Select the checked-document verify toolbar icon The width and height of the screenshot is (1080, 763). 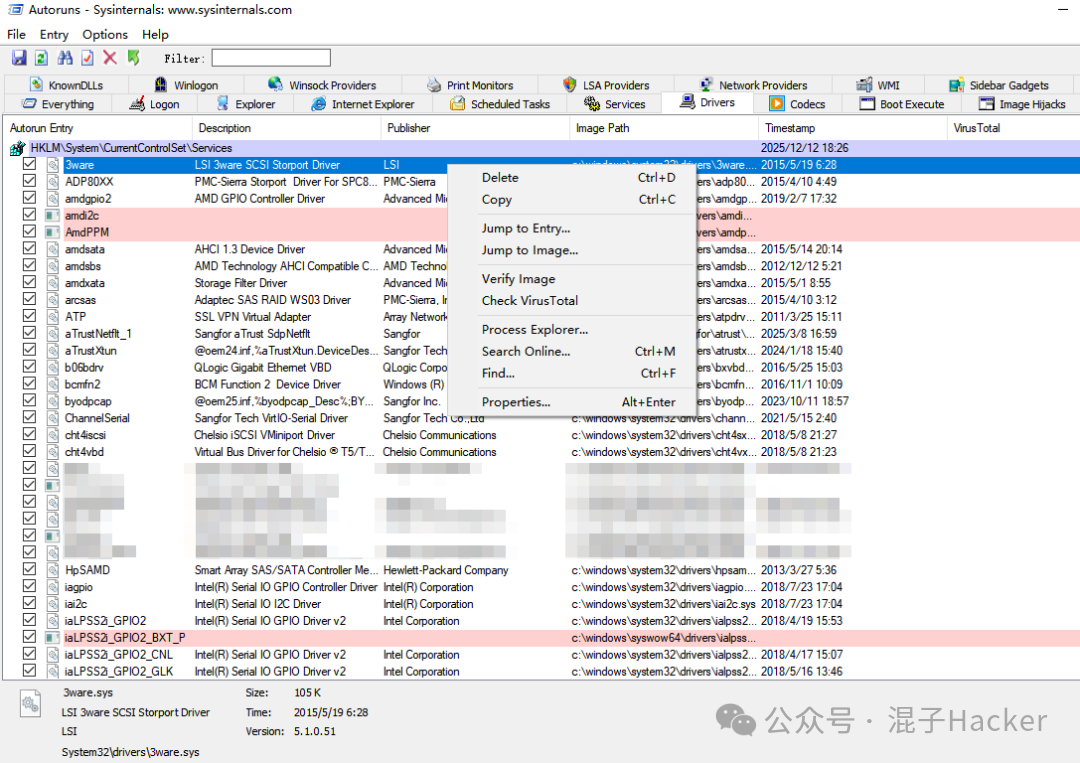click(87, 57)
